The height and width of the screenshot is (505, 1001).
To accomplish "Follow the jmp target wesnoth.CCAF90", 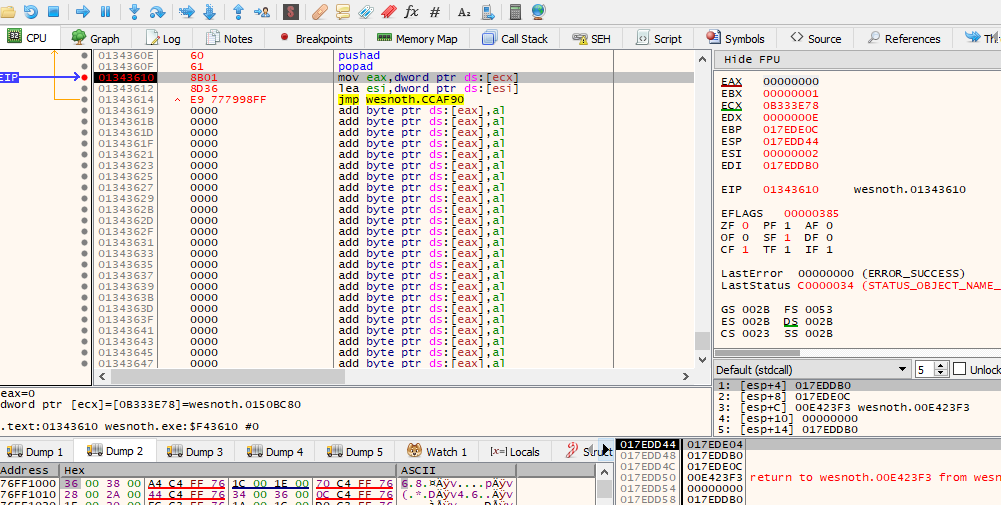I will (414, 100).
